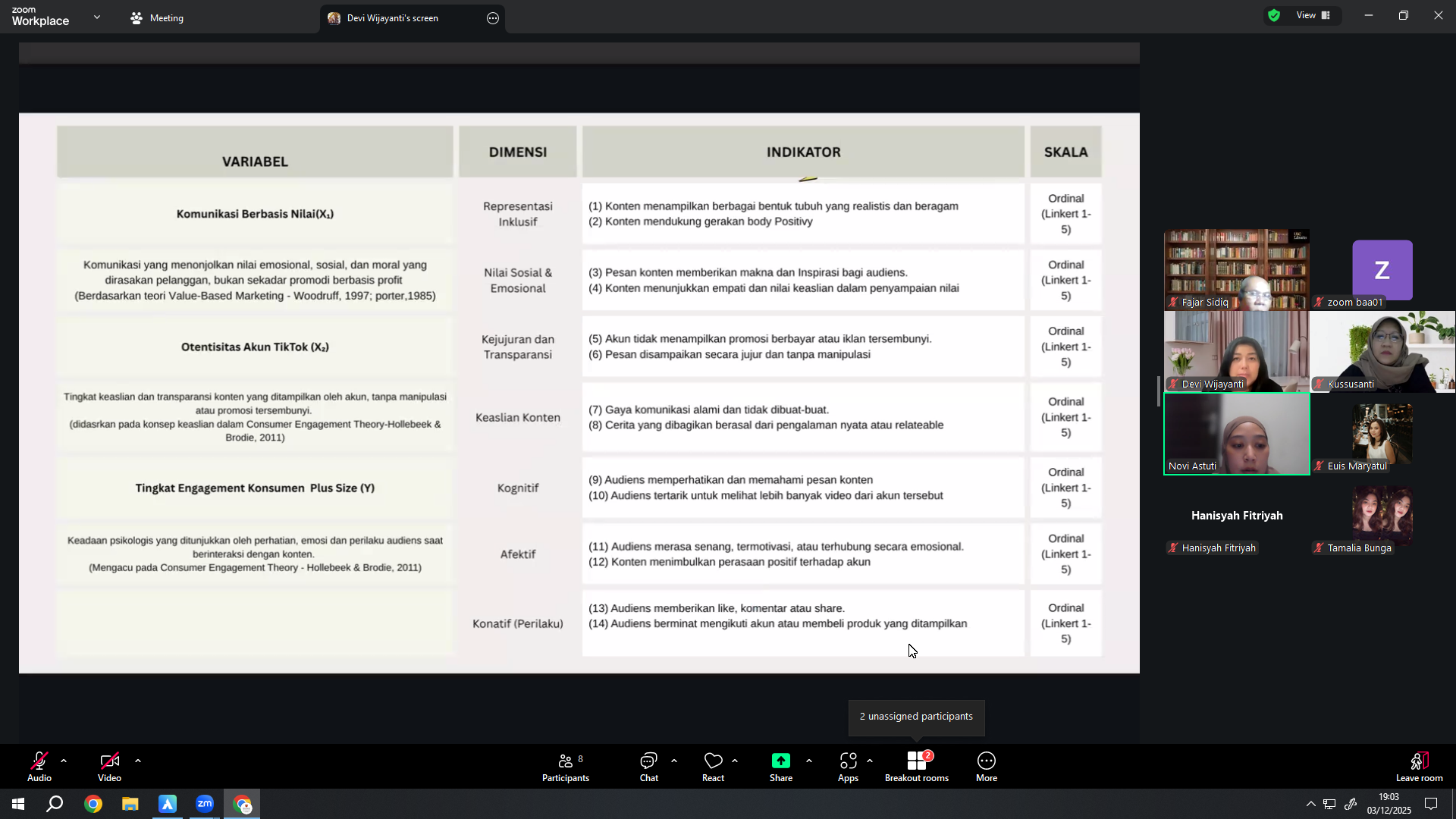Select Euis Maryatul participant tile
Image resolution: width=1456 pixels, height=819 pixels.
point(1382,433)
